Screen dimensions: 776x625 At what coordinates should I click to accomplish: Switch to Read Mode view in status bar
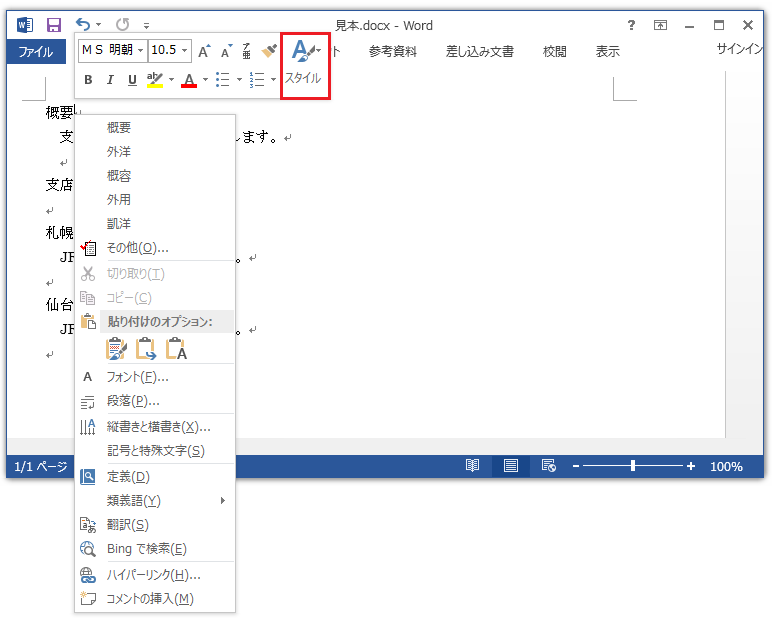click(x=472, y=466)
